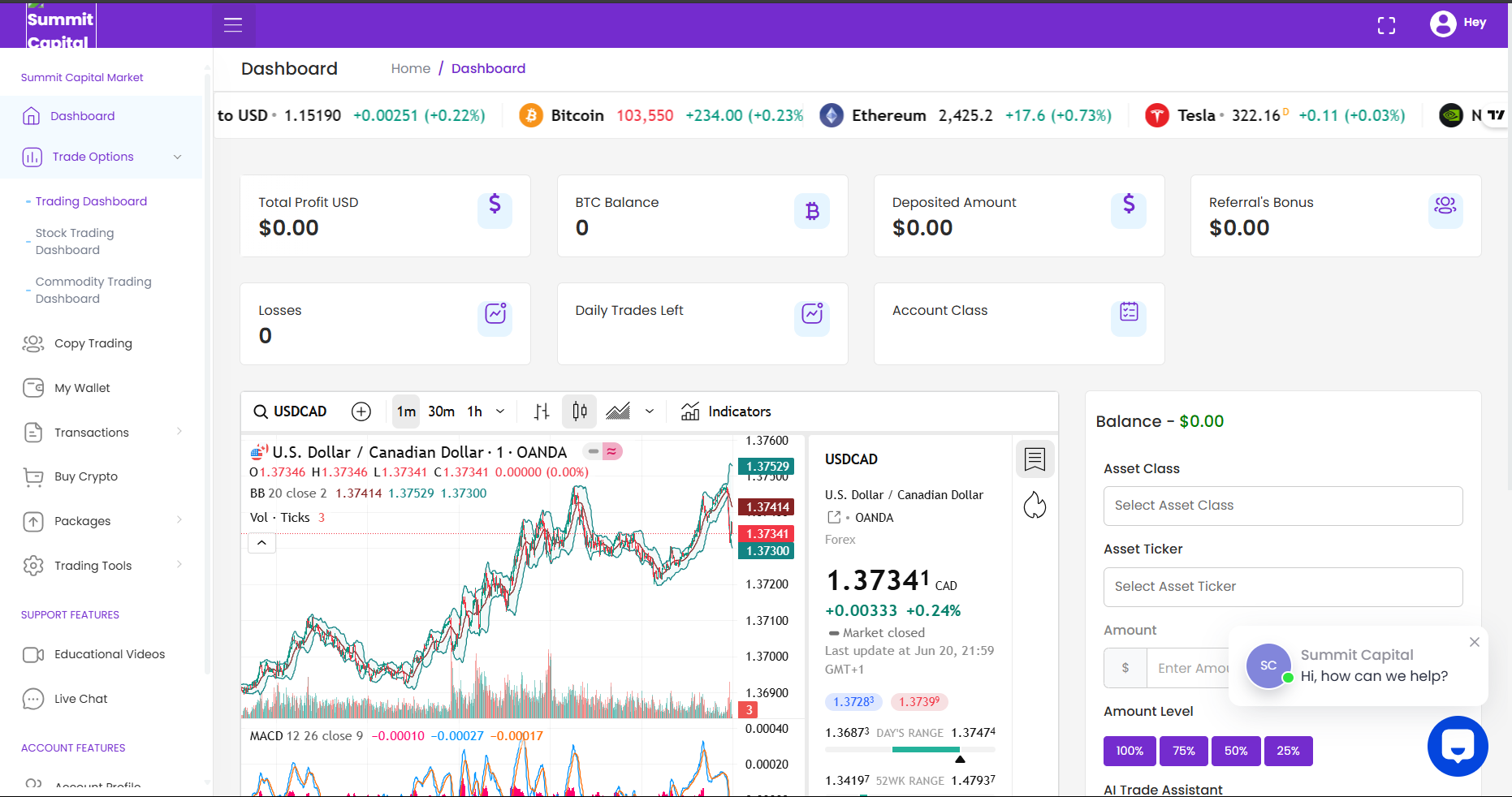The image size is (1512, 797).
Task: Collapse the chart indicator legend arrow
Action: tap(261, 542)
